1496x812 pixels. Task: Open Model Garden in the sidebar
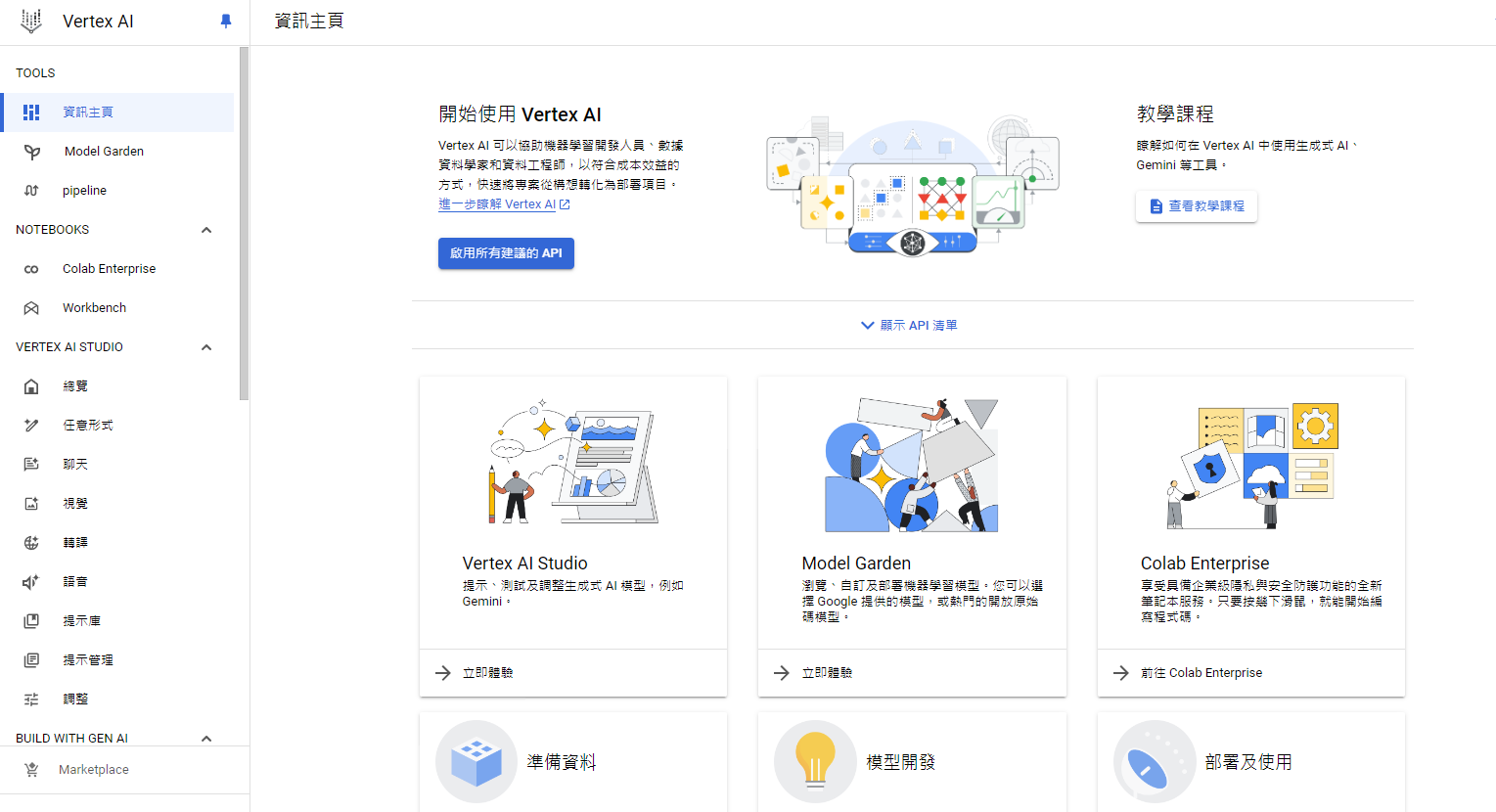117,152
